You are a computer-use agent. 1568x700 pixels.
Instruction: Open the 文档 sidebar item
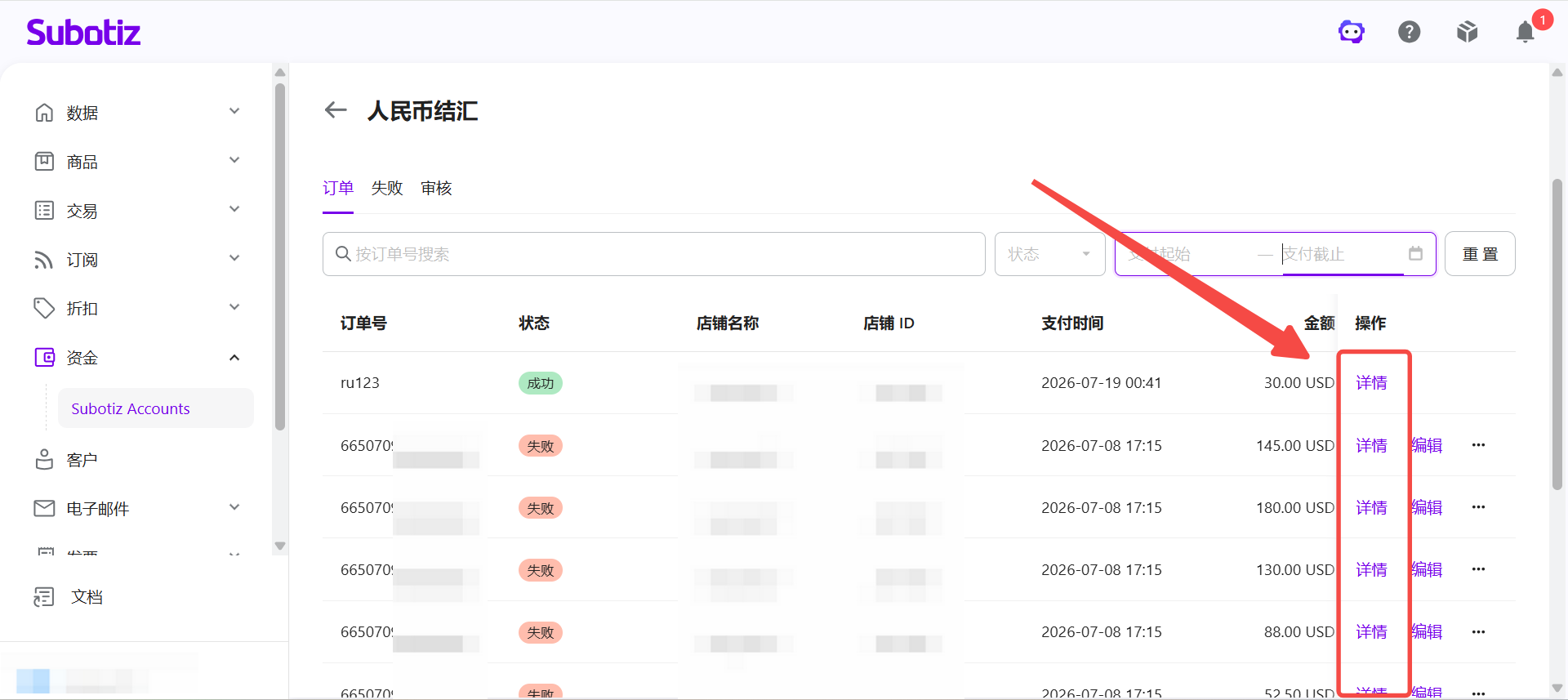(x=87, y=597)
